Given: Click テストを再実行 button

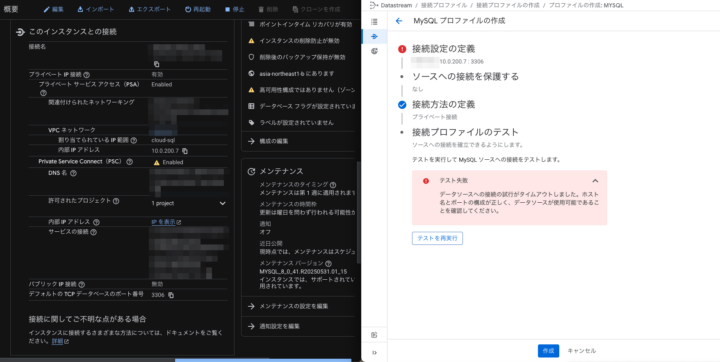Looking at the screenshot, I should 437,238.
